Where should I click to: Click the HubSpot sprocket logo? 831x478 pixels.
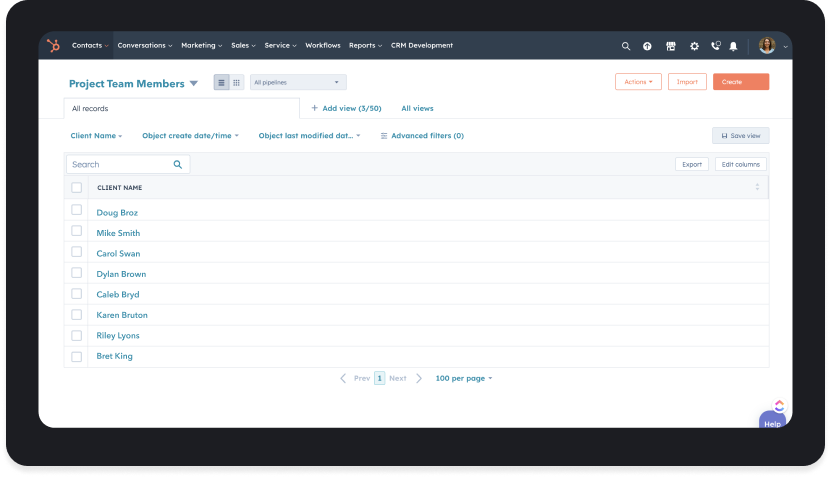[53, 46]
